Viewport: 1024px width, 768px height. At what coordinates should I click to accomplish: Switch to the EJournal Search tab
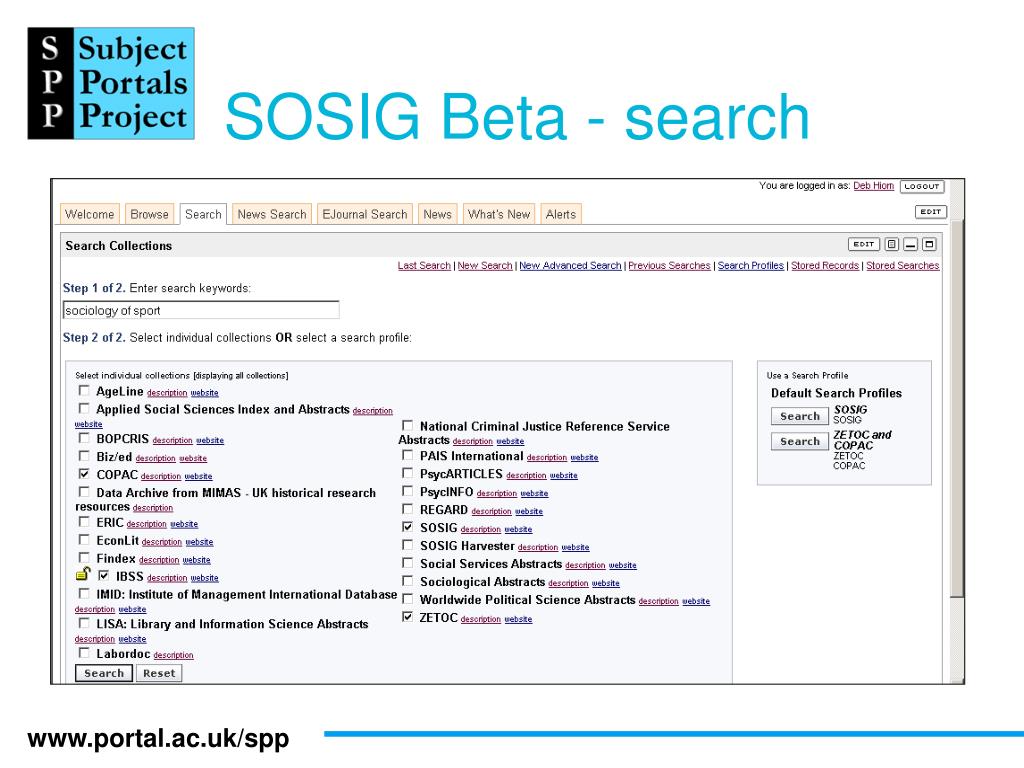[364, 214]
